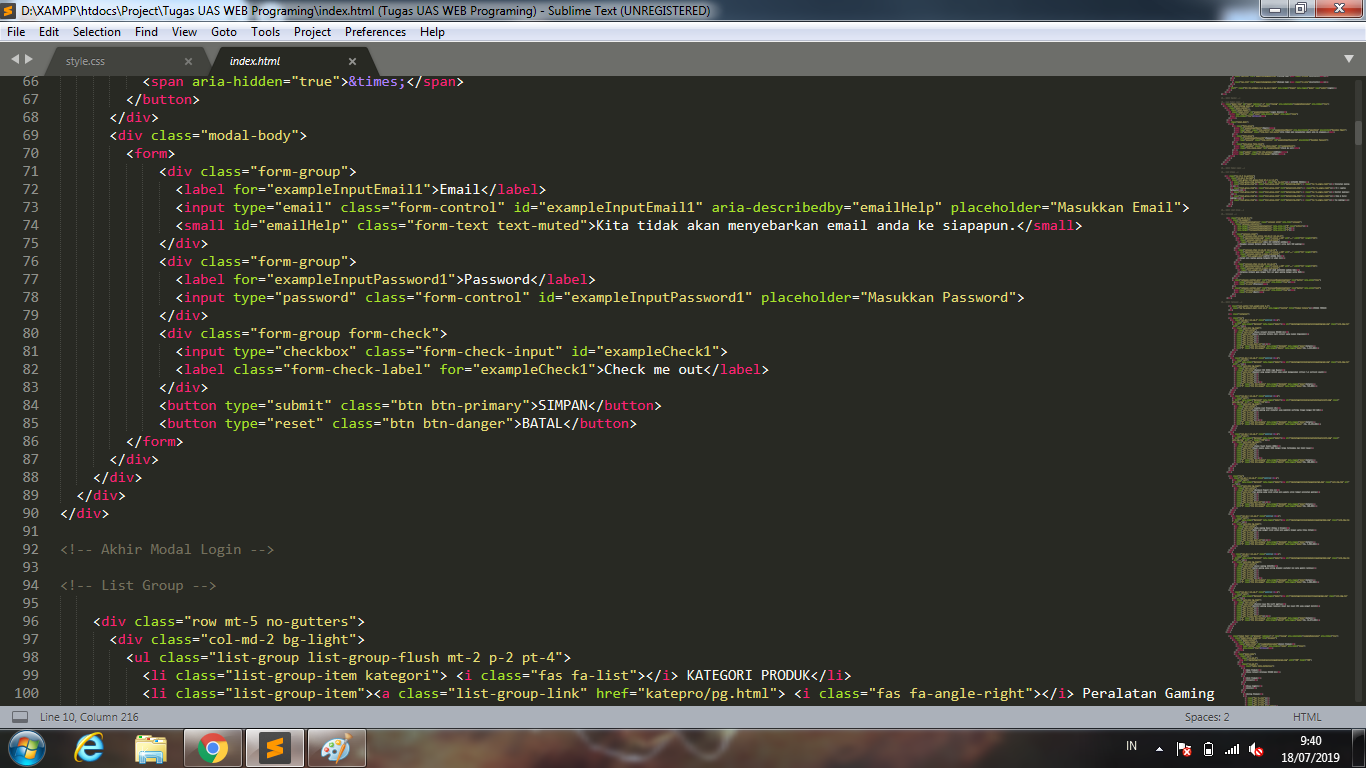The height and width of the screenshot is (768, 1366).
Task: Open the tab overflow dropdown arrow
Action: (x=1351, y=59)
